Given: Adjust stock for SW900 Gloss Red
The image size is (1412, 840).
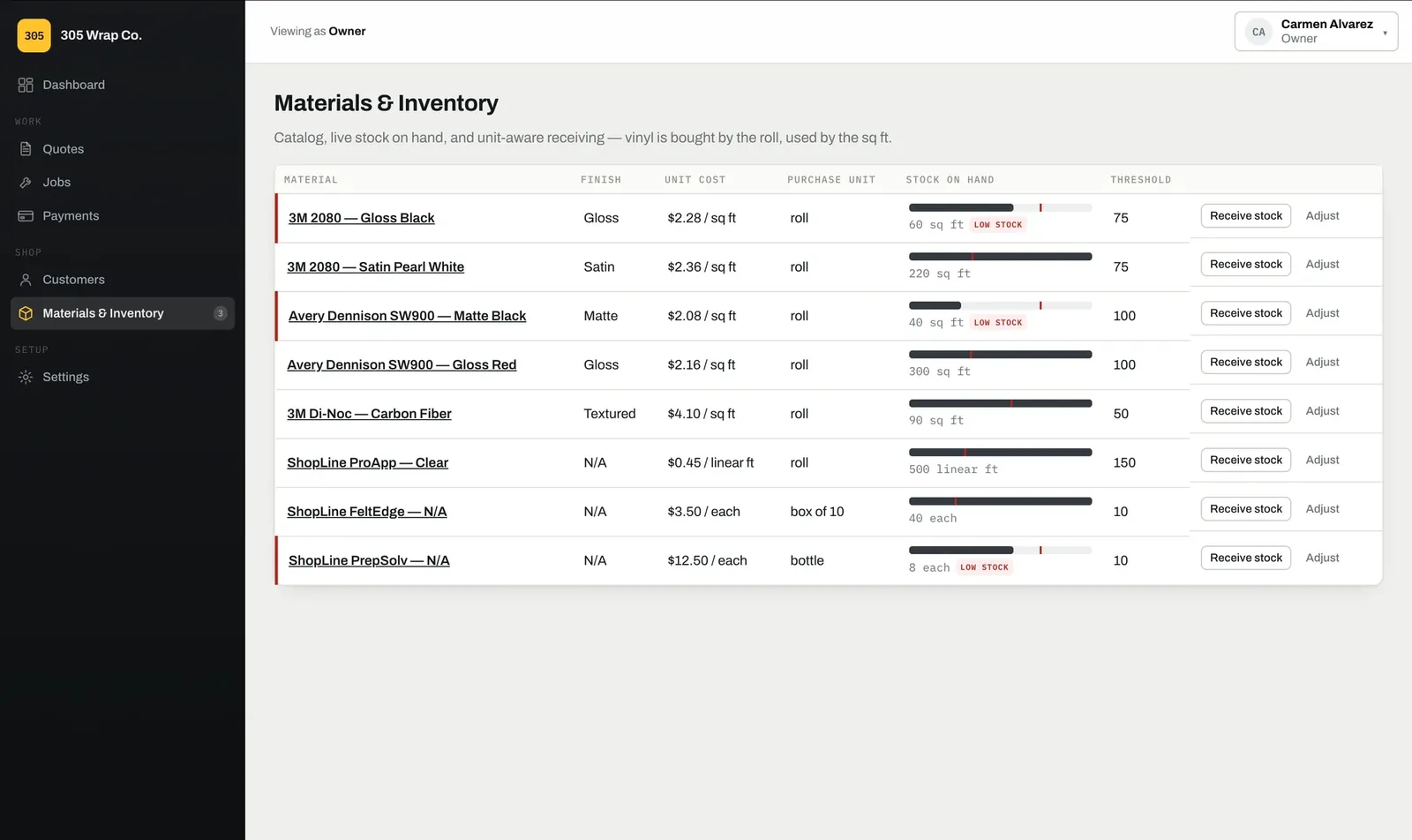Looking at the screenshot, I should 1322,363.
